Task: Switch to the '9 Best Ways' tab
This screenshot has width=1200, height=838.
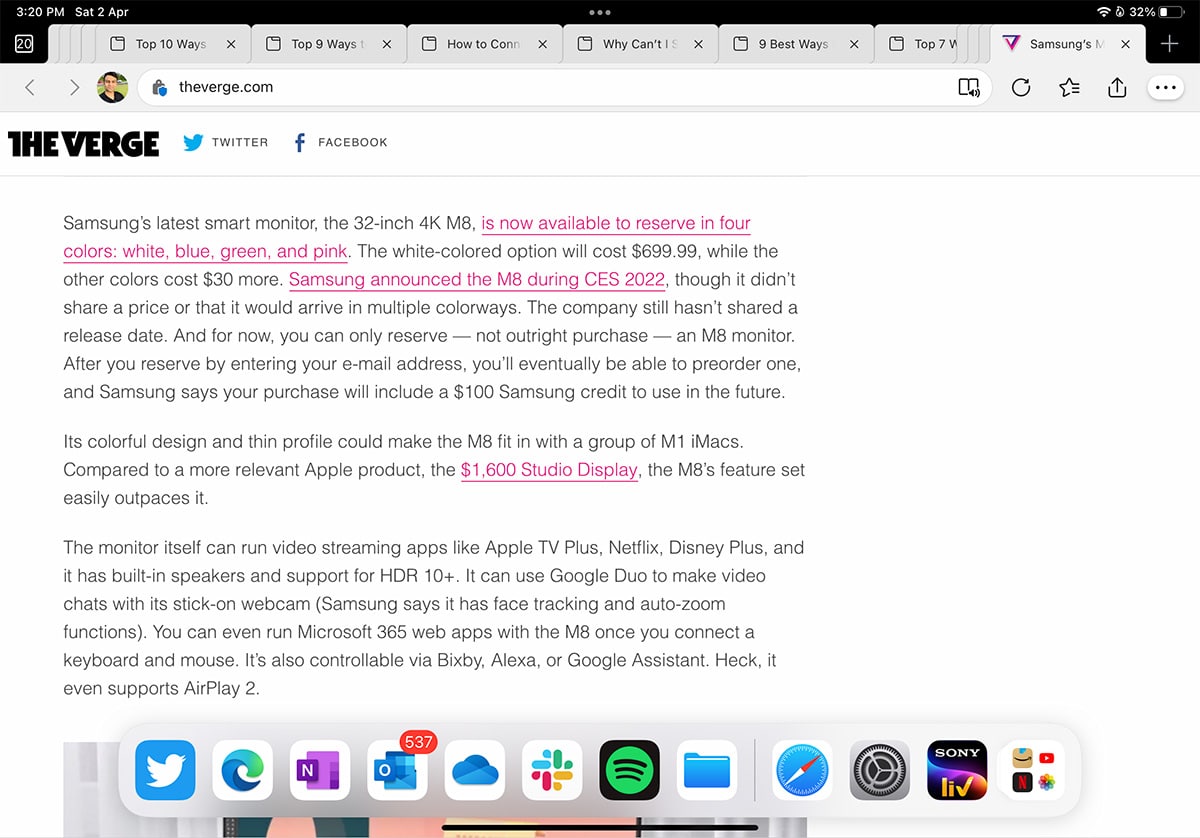Action: [792, 44]
